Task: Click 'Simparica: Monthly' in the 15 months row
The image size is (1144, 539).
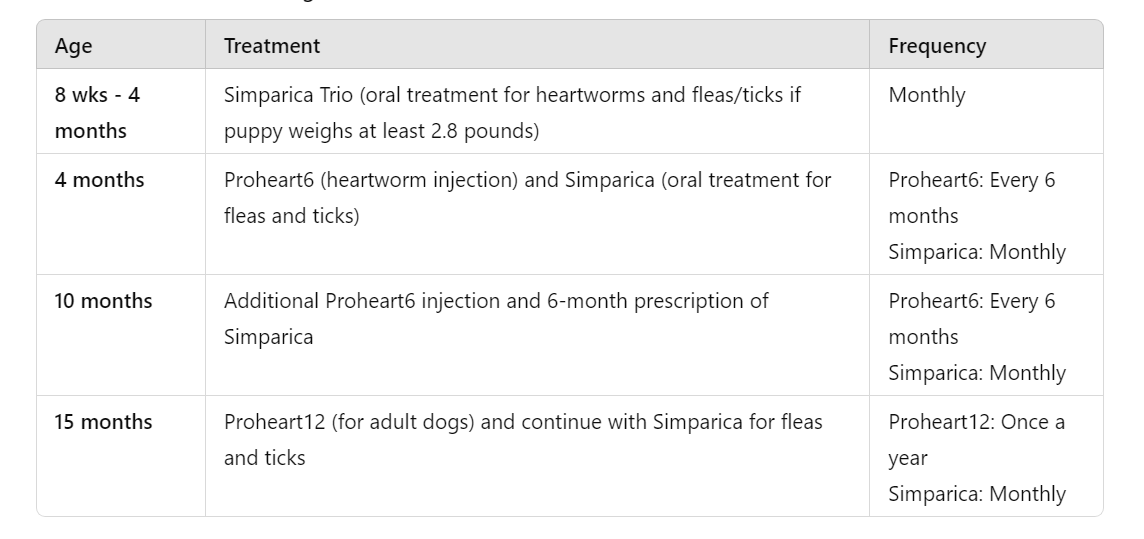Action: click(x=977, y=494)
